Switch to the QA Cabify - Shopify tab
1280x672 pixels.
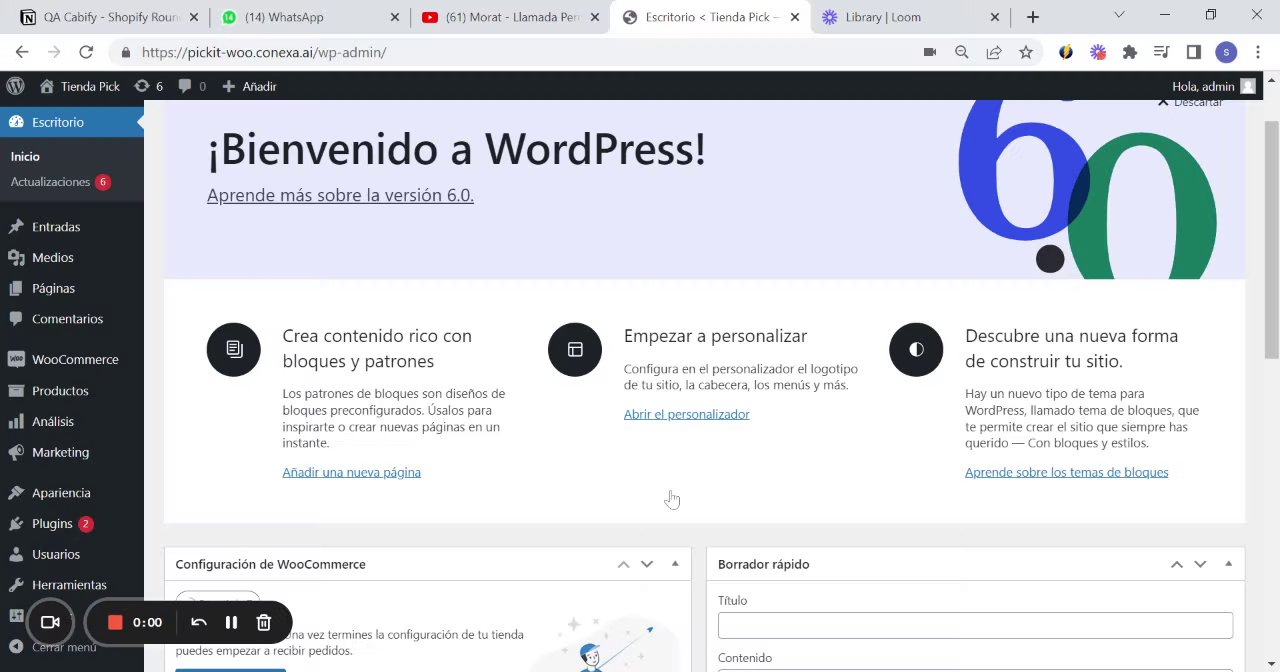point(111,17)
